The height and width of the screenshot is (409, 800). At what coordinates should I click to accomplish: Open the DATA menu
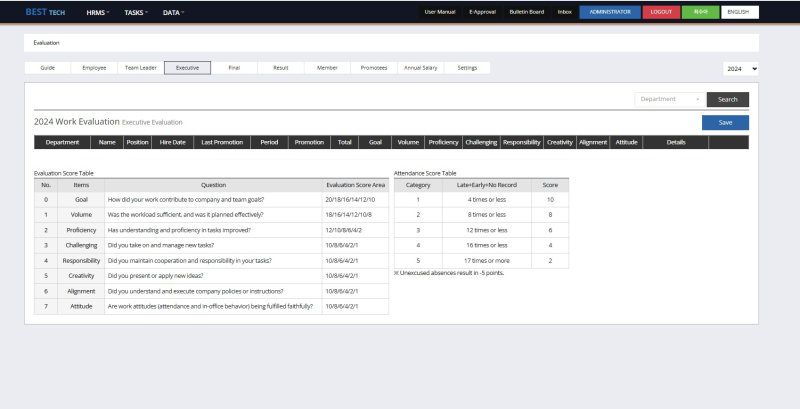point(174,12)
